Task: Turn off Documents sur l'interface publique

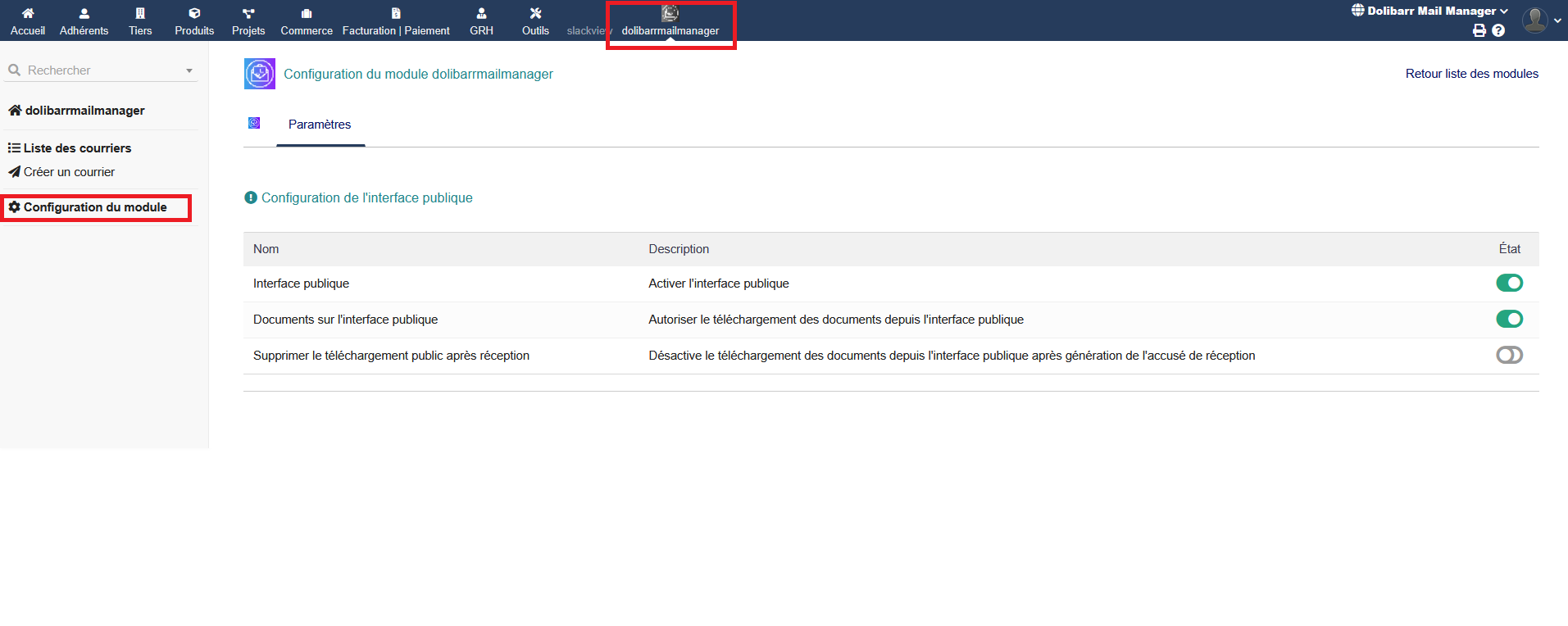Action: 1509,319
